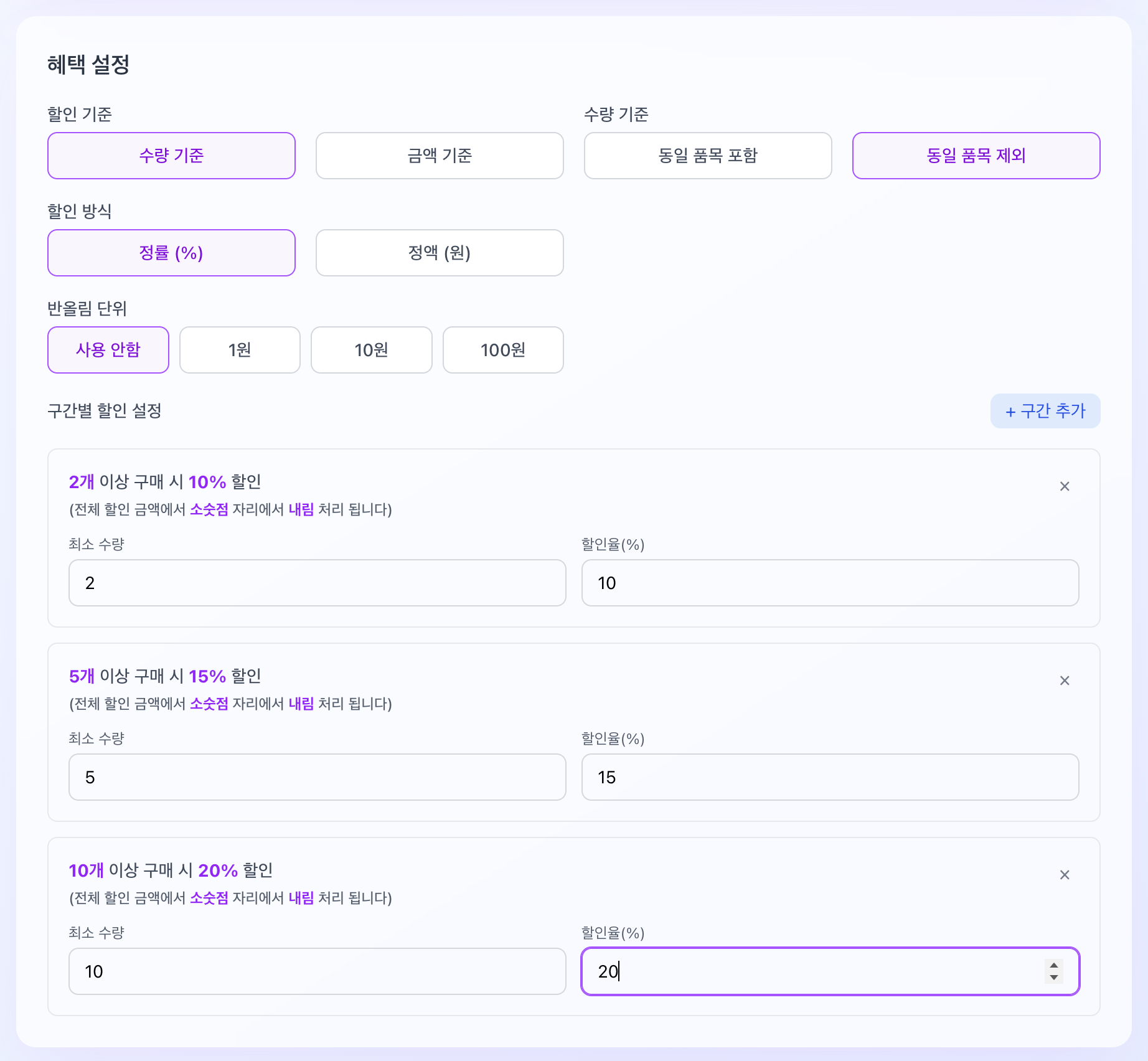
Task: Click the + 구간 추가 button
Action: [x=1045, y=411]
